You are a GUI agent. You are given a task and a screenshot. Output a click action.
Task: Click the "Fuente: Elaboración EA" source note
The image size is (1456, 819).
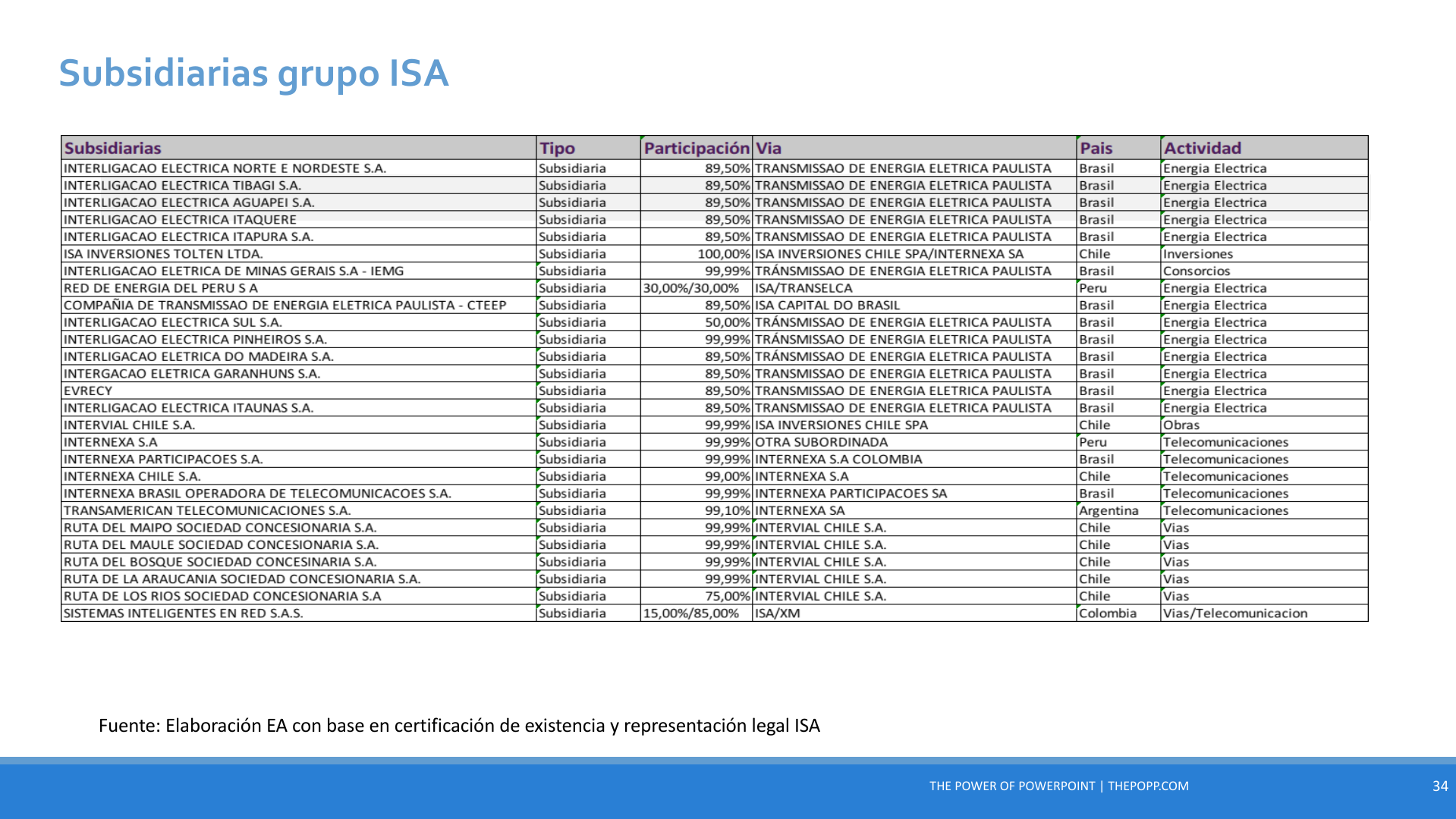(x=459, y=726)
